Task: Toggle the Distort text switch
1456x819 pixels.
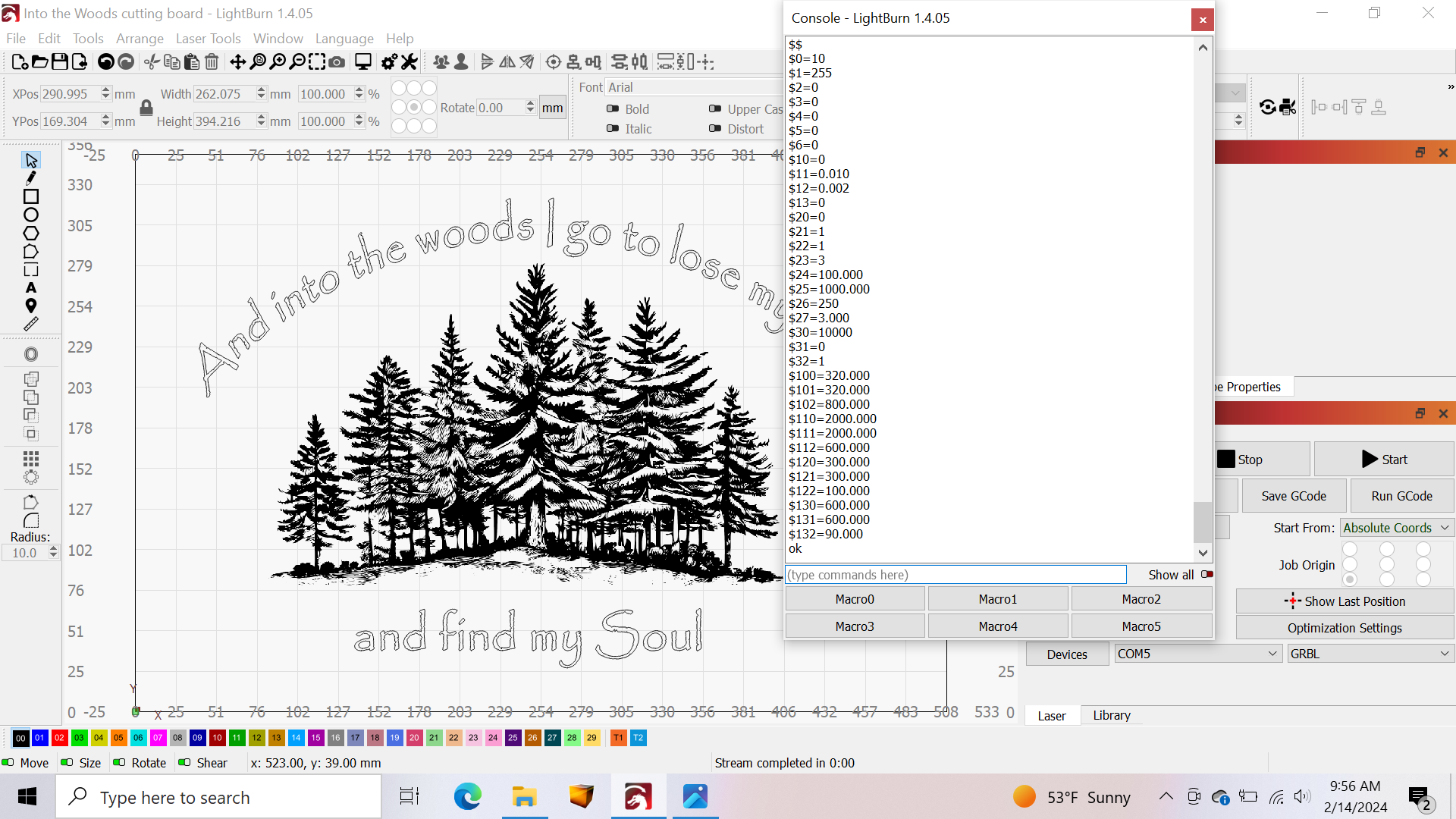Action: (715, 128)
